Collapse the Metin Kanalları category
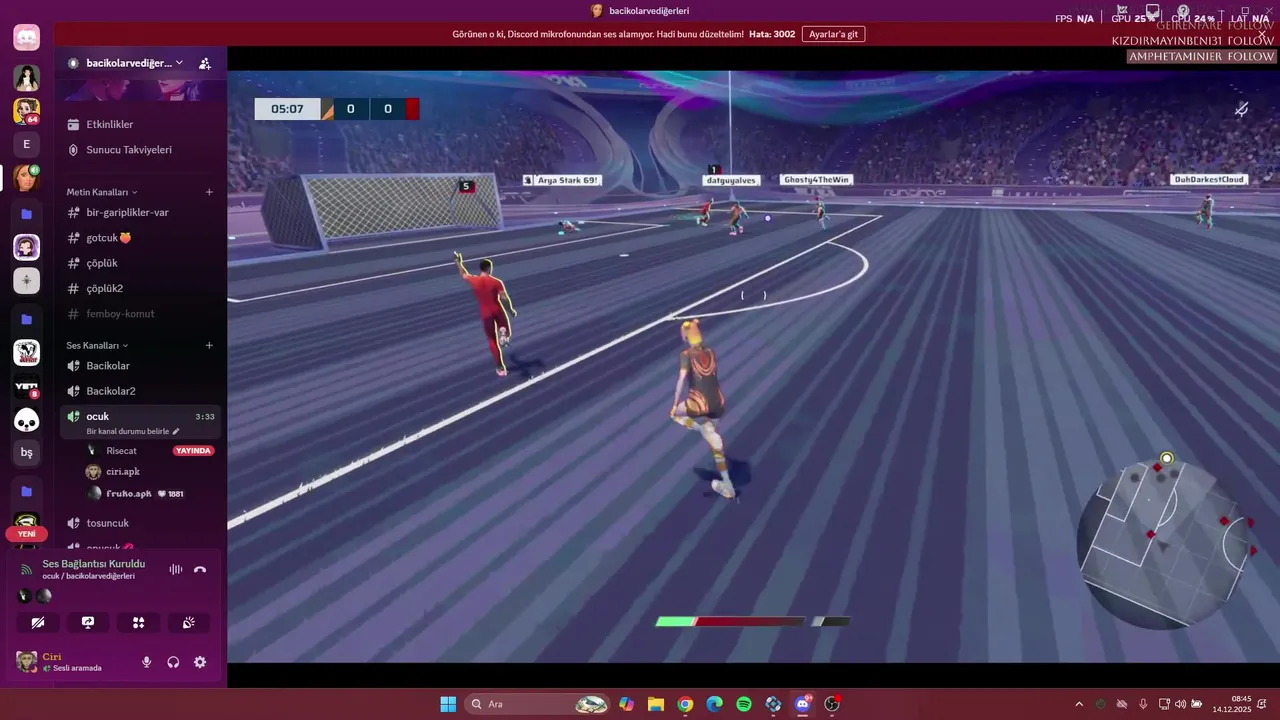This screenshot has width=1280, height=720. [102, 192]
